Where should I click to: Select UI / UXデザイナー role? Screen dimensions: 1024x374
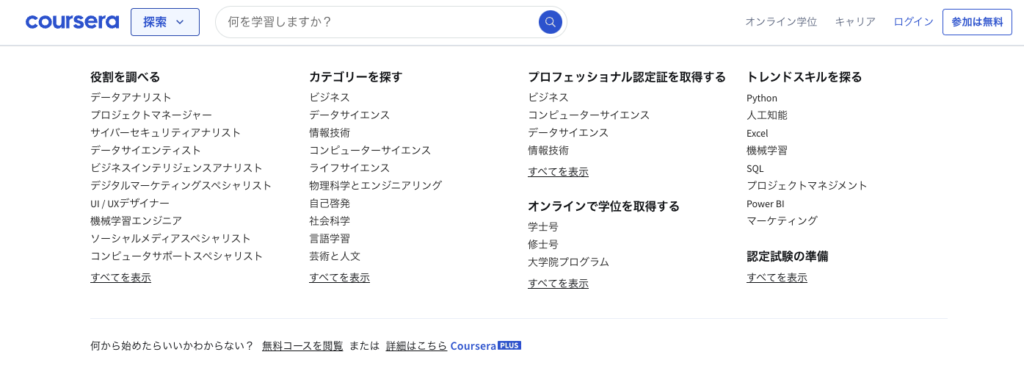(x=130, y=203)
